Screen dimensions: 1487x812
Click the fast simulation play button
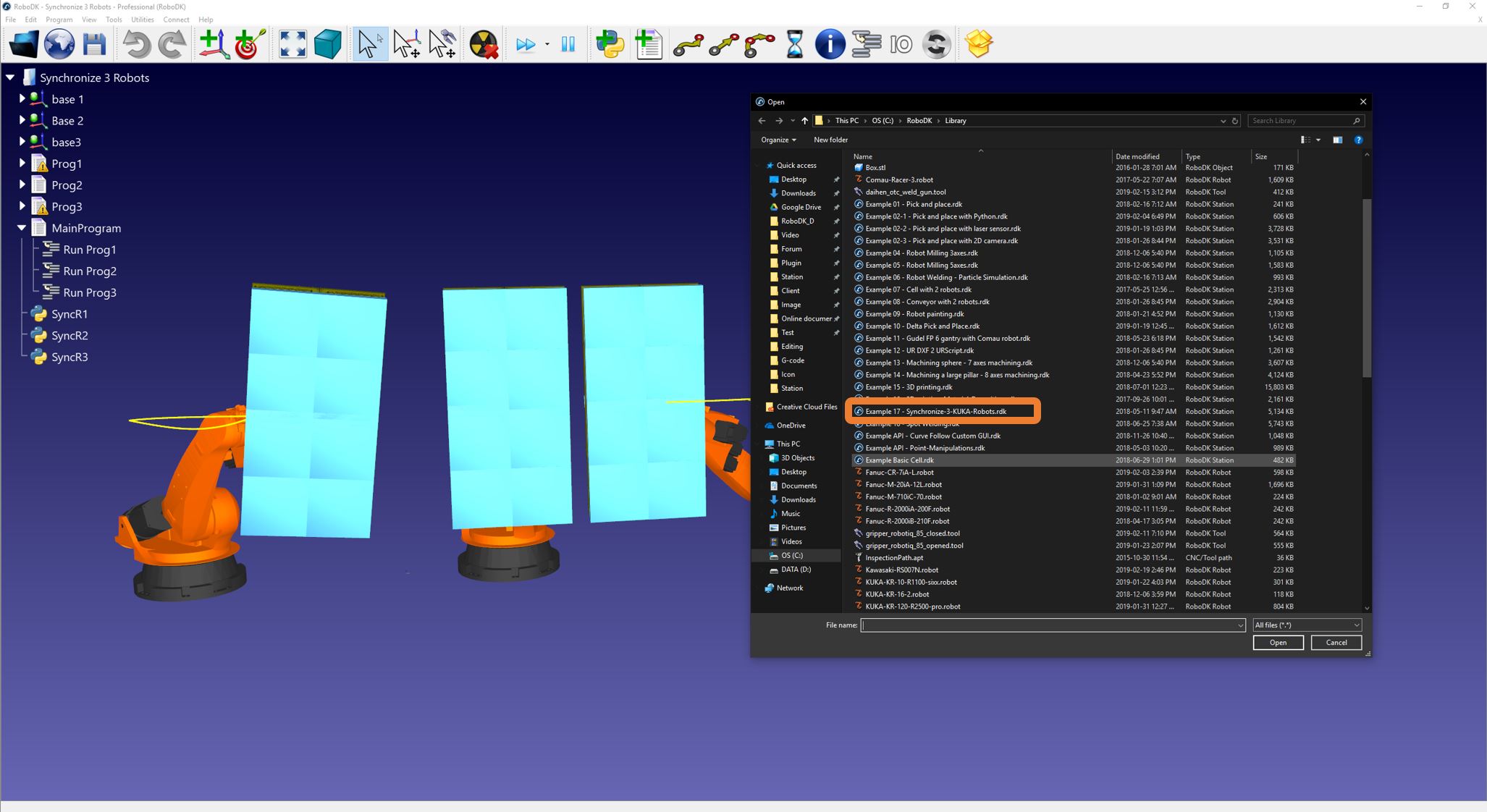[526, 44]
